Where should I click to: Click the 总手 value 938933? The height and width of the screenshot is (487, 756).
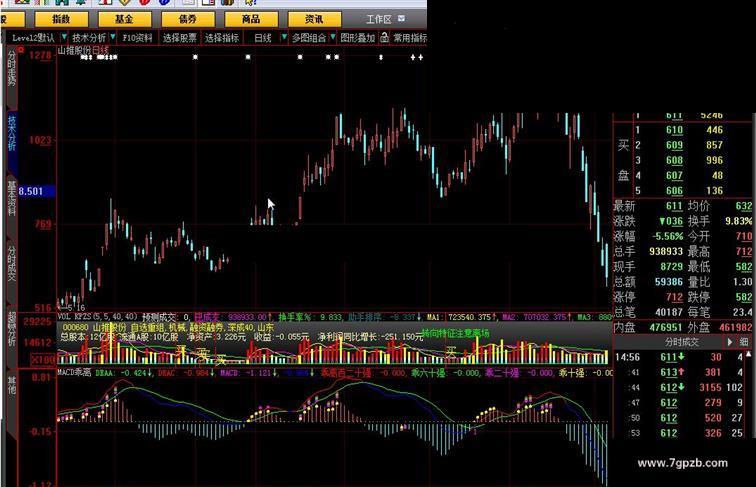tap(666, 251)
